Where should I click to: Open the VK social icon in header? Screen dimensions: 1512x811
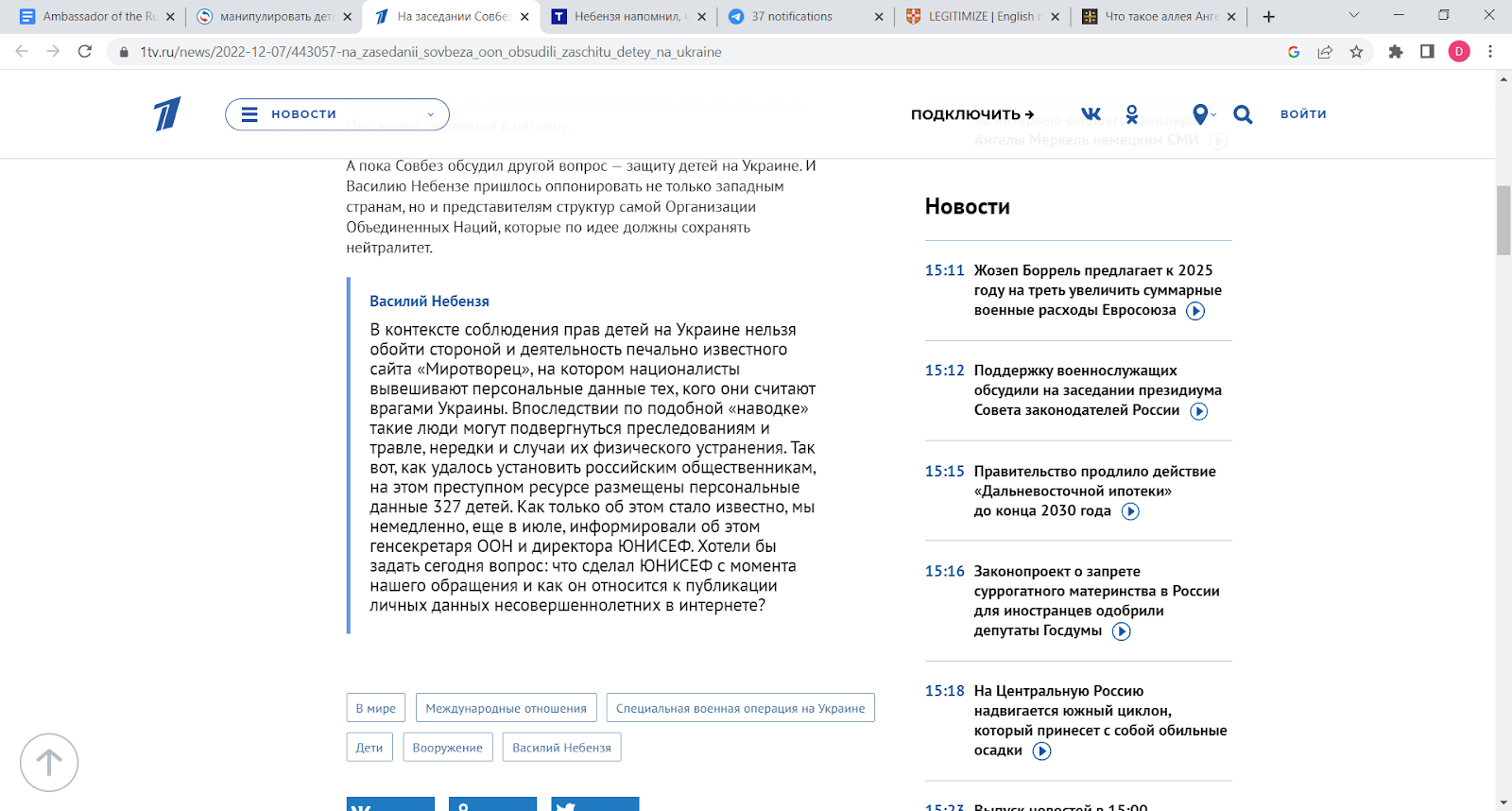point(1091,114)
